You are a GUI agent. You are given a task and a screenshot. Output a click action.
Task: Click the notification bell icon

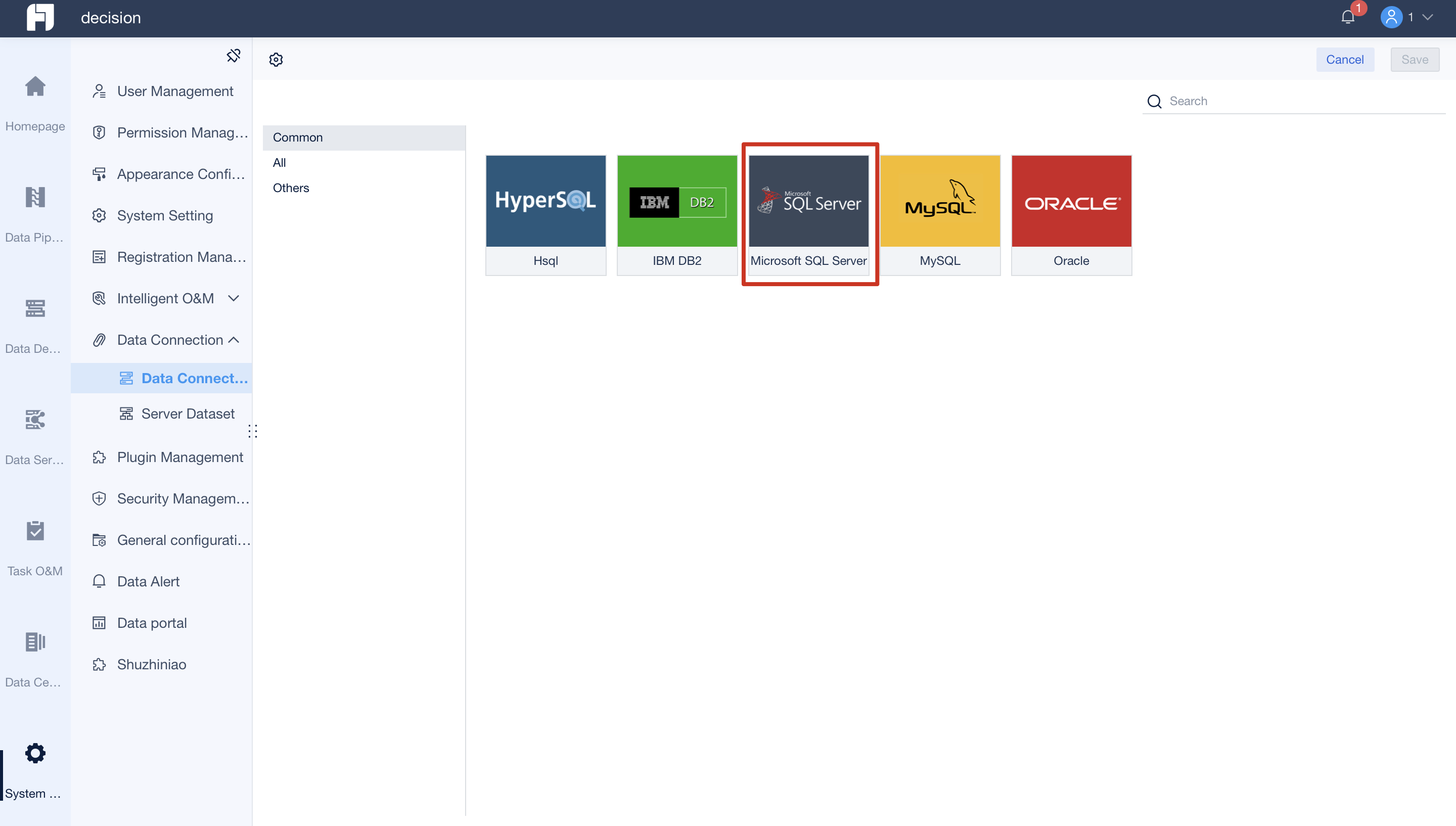tap(1347, 17)
